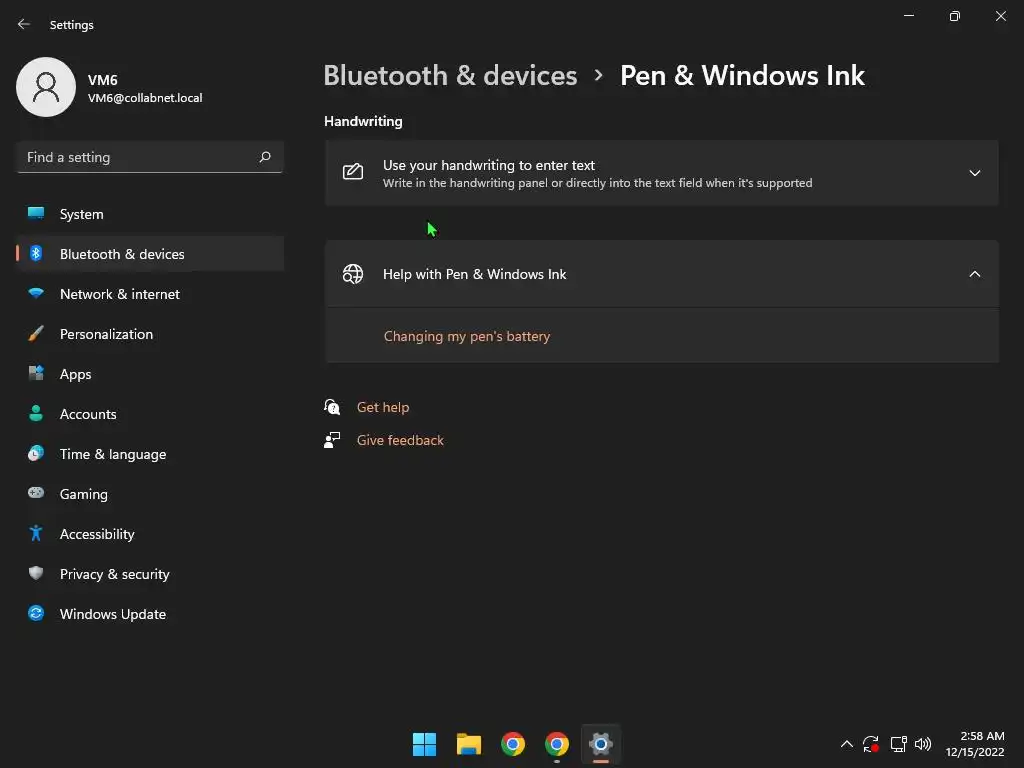
Task: Open Personalization settings
Action: [150, 334]
